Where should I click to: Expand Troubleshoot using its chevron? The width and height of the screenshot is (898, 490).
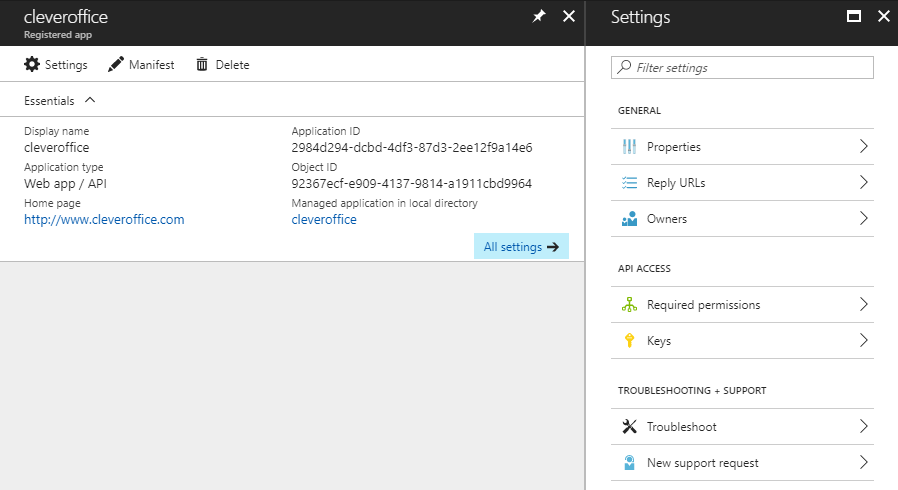click(864, 426)
